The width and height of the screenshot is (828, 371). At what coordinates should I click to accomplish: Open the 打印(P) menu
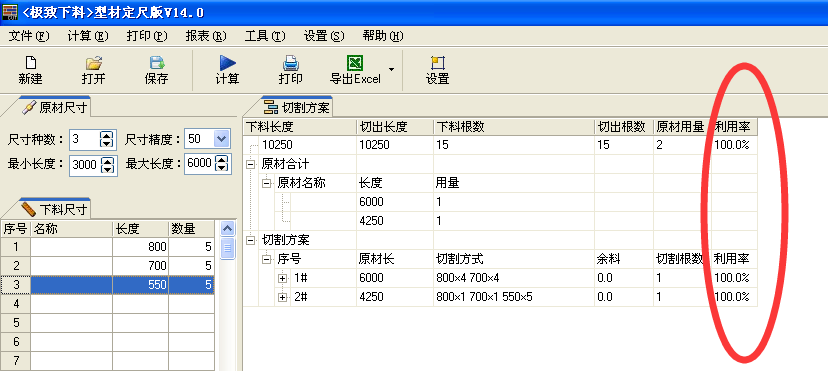click(x=147, y=36)
